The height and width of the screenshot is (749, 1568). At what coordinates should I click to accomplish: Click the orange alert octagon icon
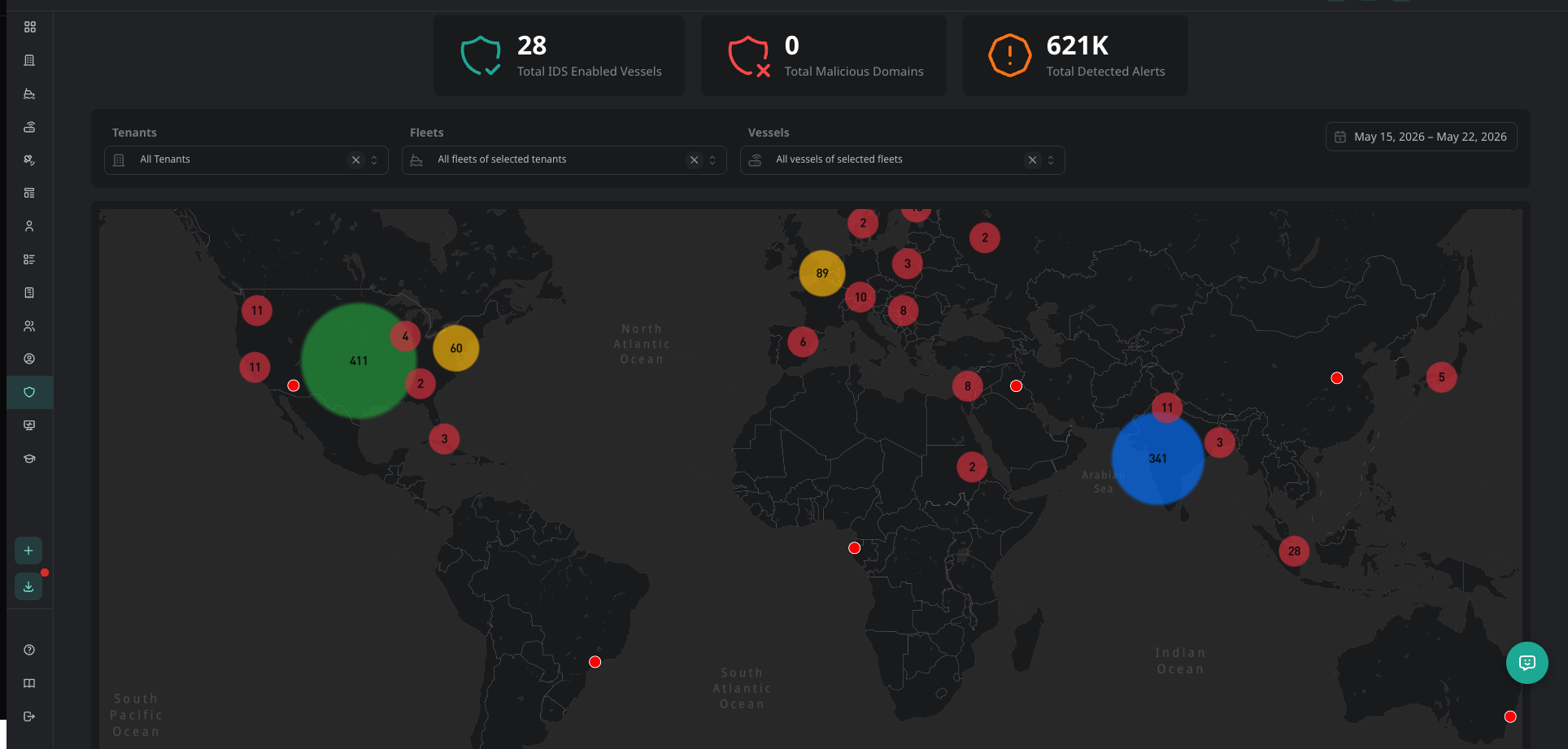[1010, 55]
